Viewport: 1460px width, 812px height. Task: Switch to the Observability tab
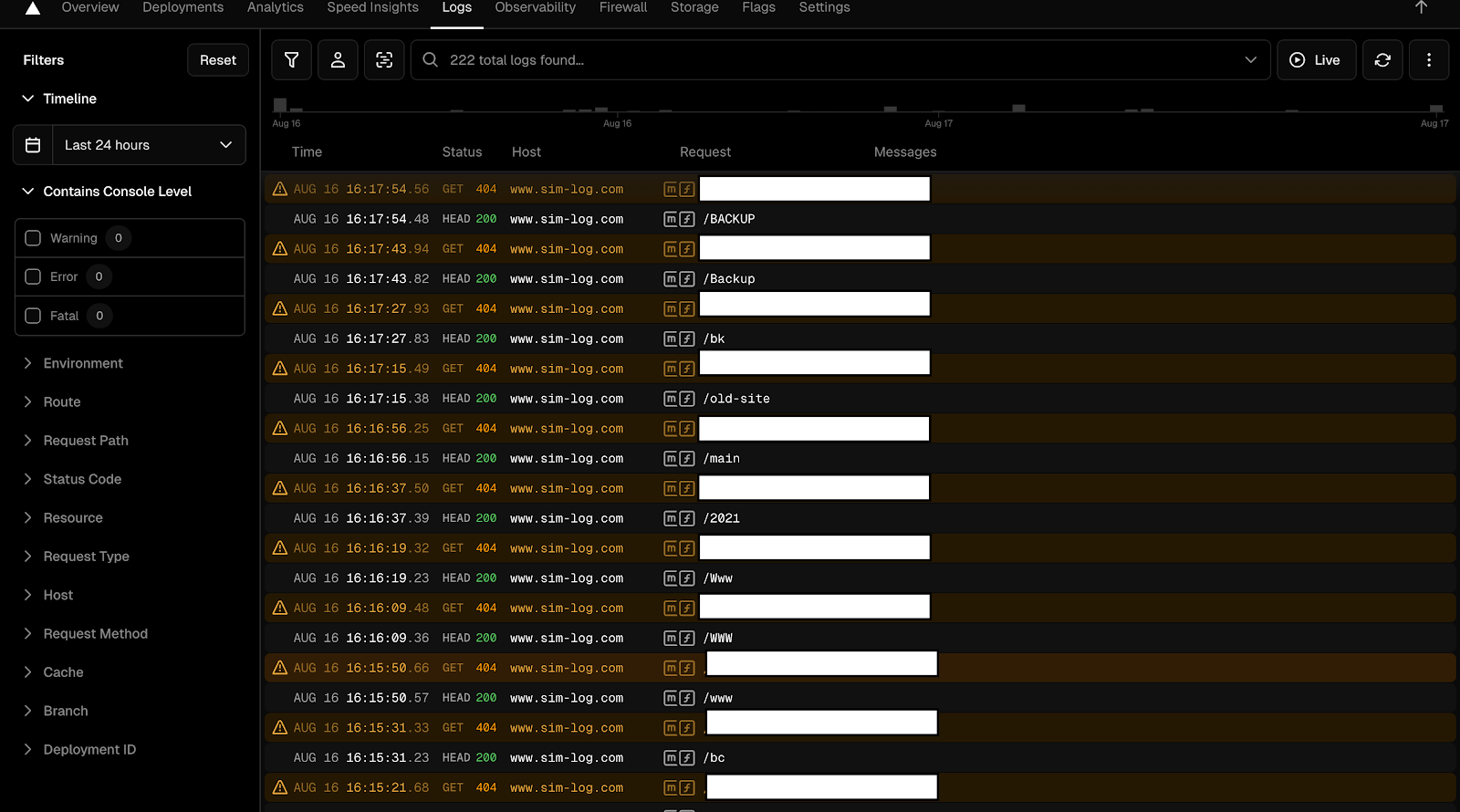pyautogui.click(x=536, y=7)
